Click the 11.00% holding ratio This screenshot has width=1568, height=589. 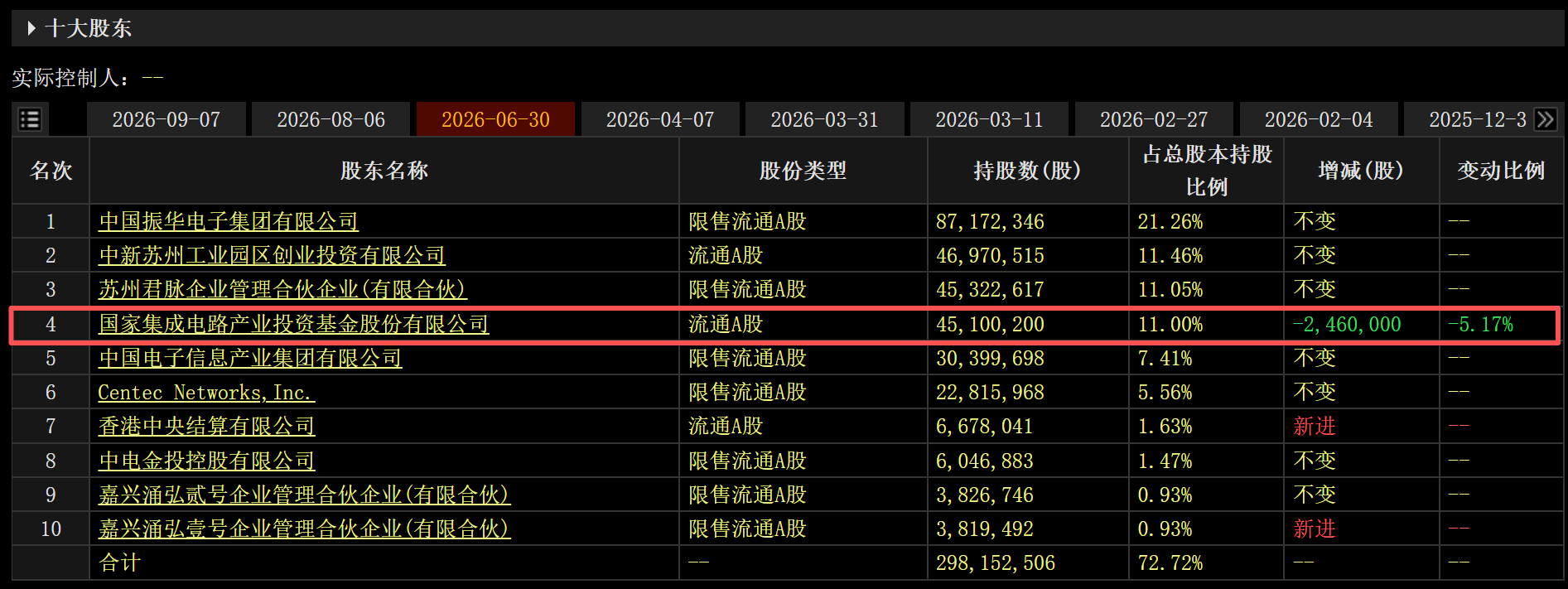1170,324
